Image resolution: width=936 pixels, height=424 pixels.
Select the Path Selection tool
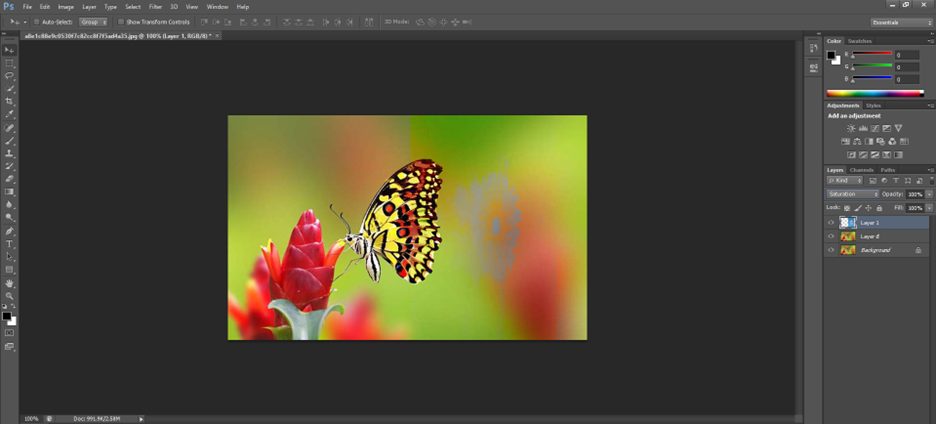pos(10,256)
